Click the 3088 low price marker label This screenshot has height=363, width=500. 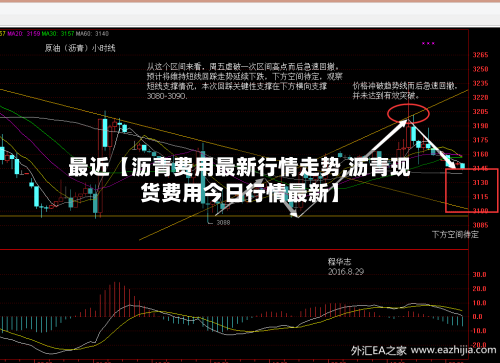223,222
